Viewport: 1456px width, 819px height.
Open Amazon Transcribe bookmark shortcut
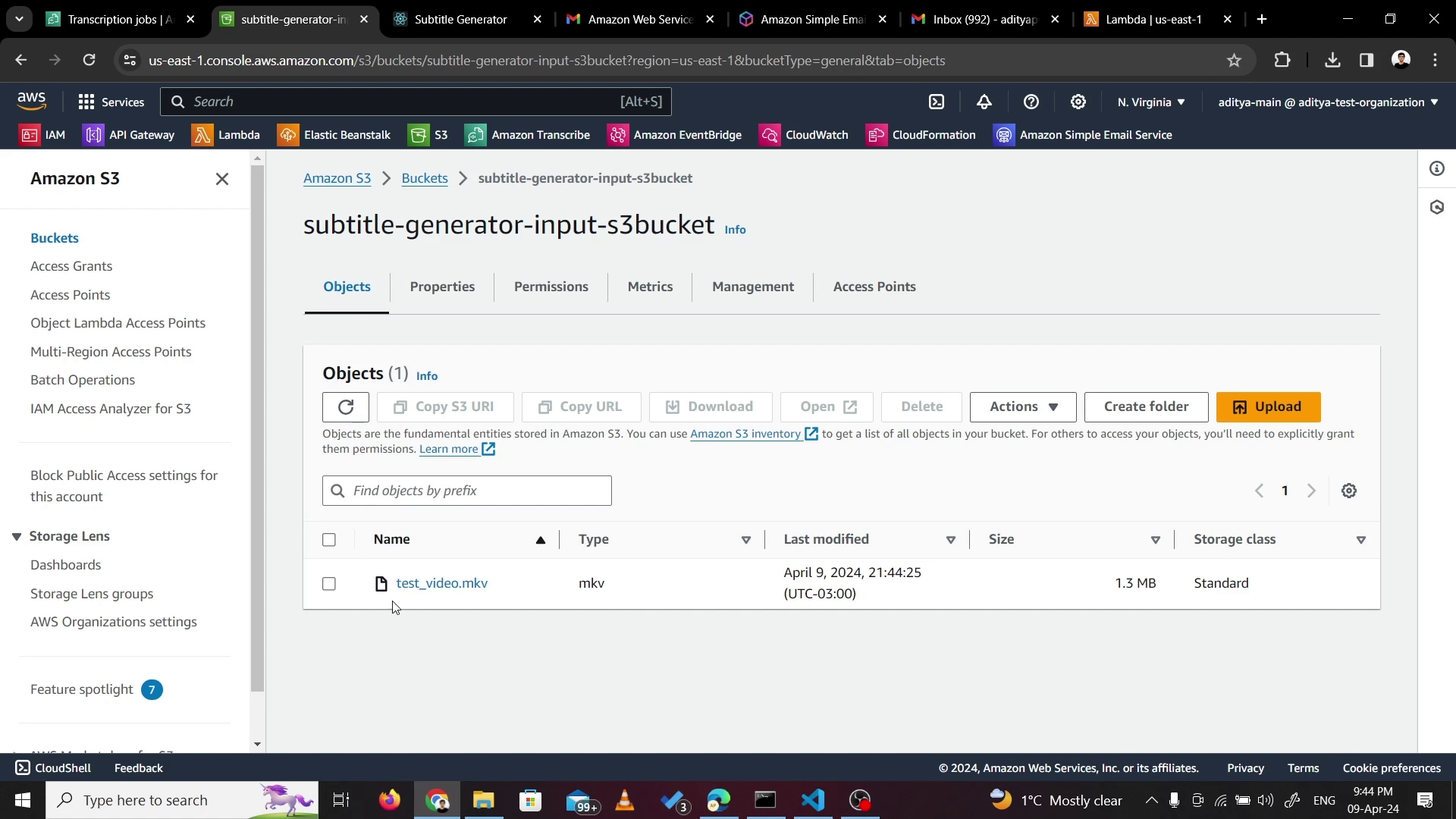point(528,135)
